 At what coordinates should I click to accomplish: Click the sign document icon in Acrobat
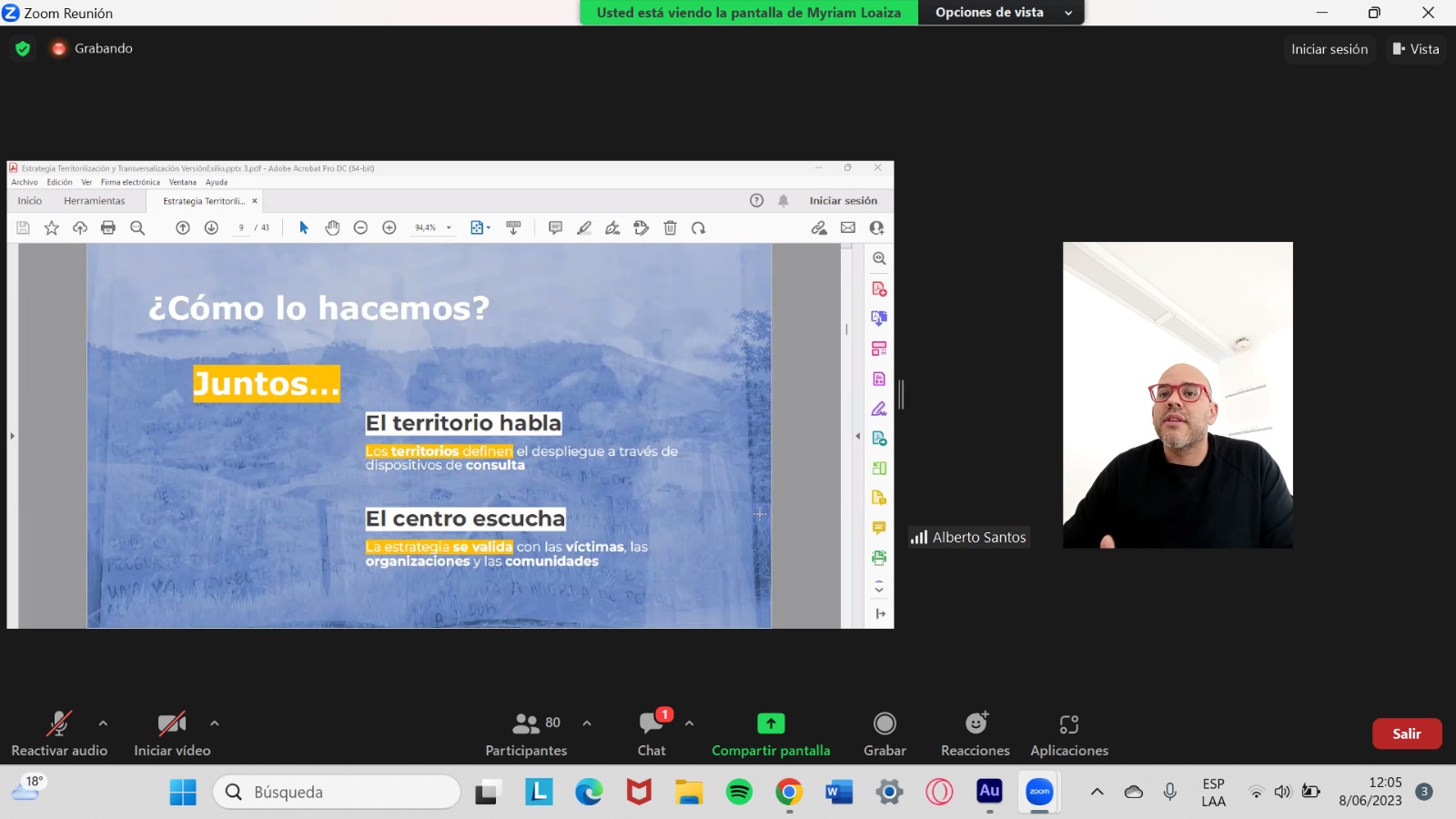point(612,227)
